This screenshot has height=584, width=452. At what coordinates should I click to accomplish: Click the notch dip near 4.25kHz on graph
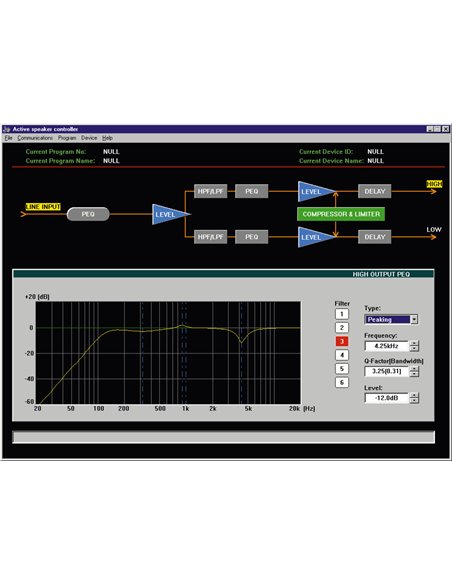(241, 342)
